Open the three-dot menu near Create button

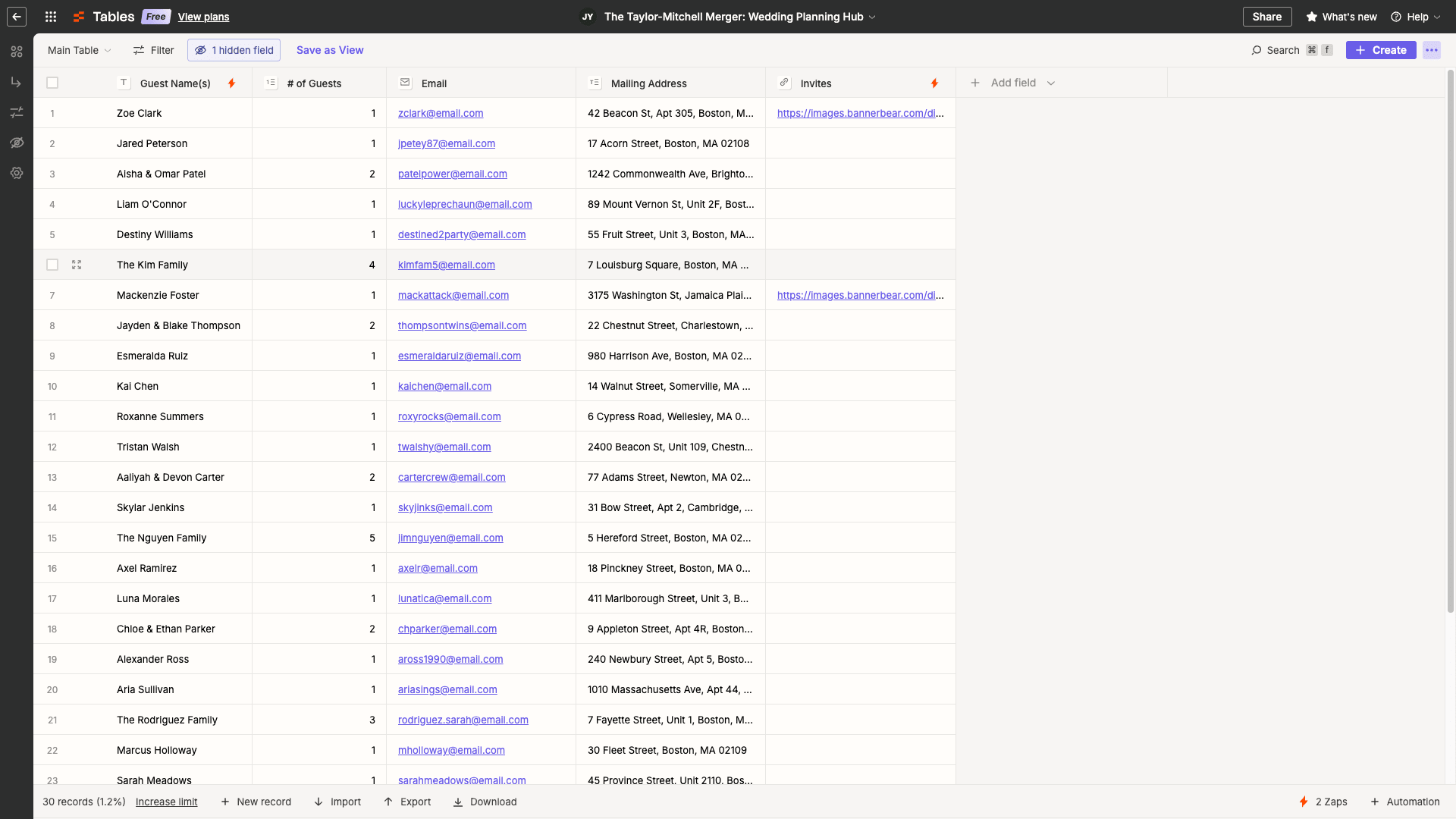(1432, 50)
